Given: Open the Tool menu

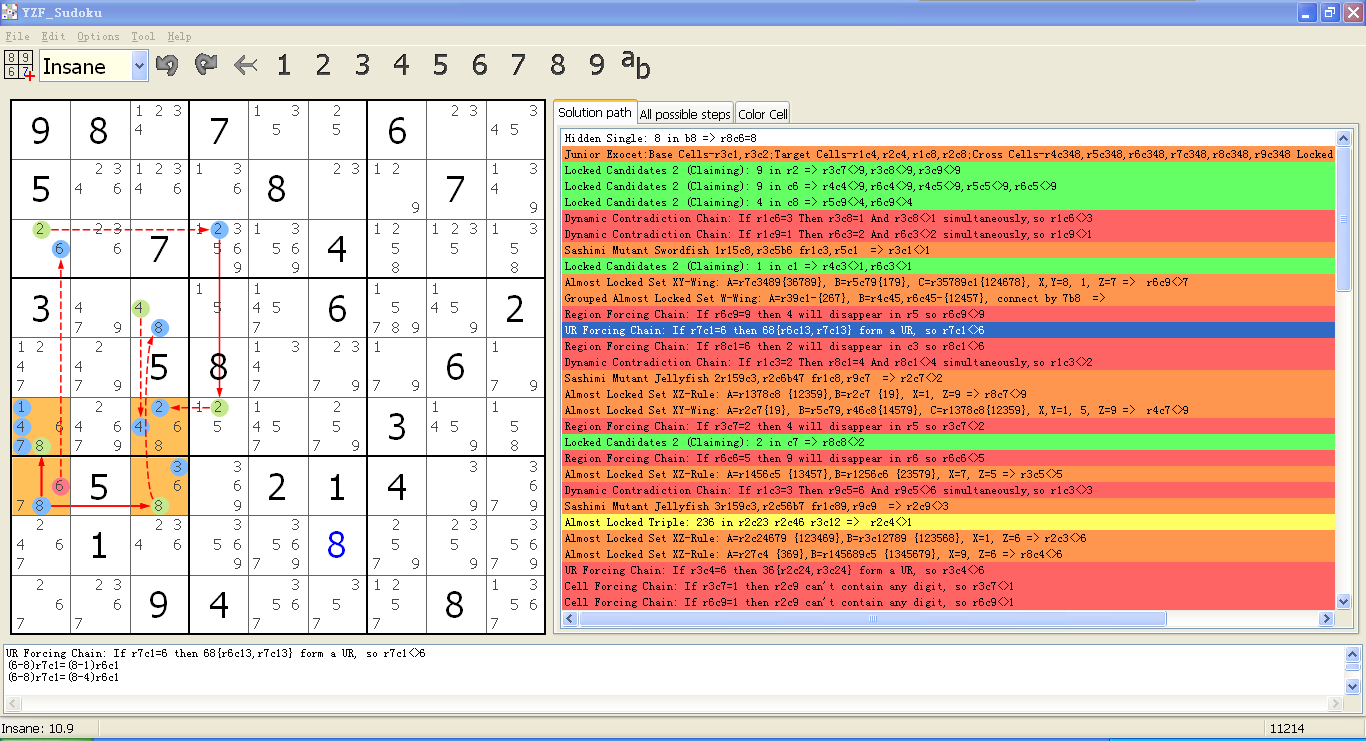Looking at the screenshot, I should pyautogui.click(x=143, y=36).
